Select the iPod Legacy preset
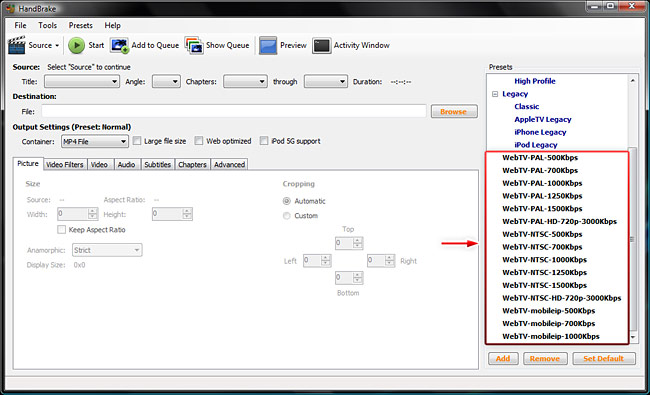Viewport: 650px width, 395px height. (536, 145)
